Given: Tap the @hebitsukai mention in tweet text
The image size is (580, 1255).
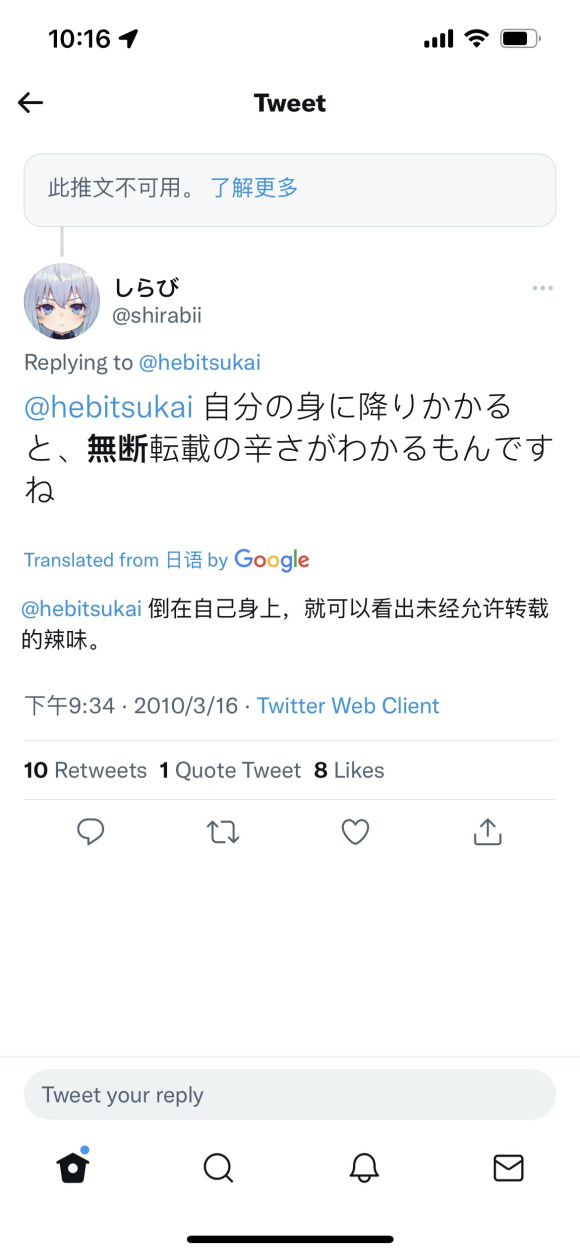Looking at the screenshot, I should click(107, 407).
